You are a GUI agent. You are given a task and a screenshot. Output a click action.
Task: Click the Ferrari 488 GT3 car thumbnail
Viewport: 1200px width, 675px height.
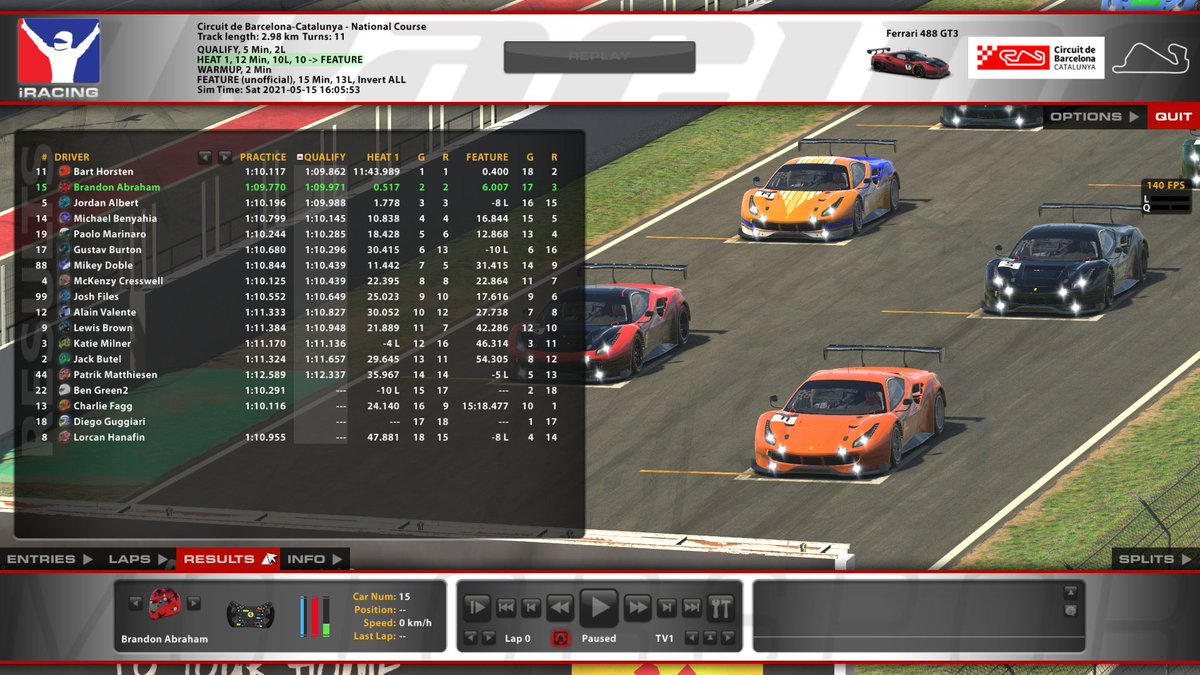pyautogui.click(x=909, y=62)
